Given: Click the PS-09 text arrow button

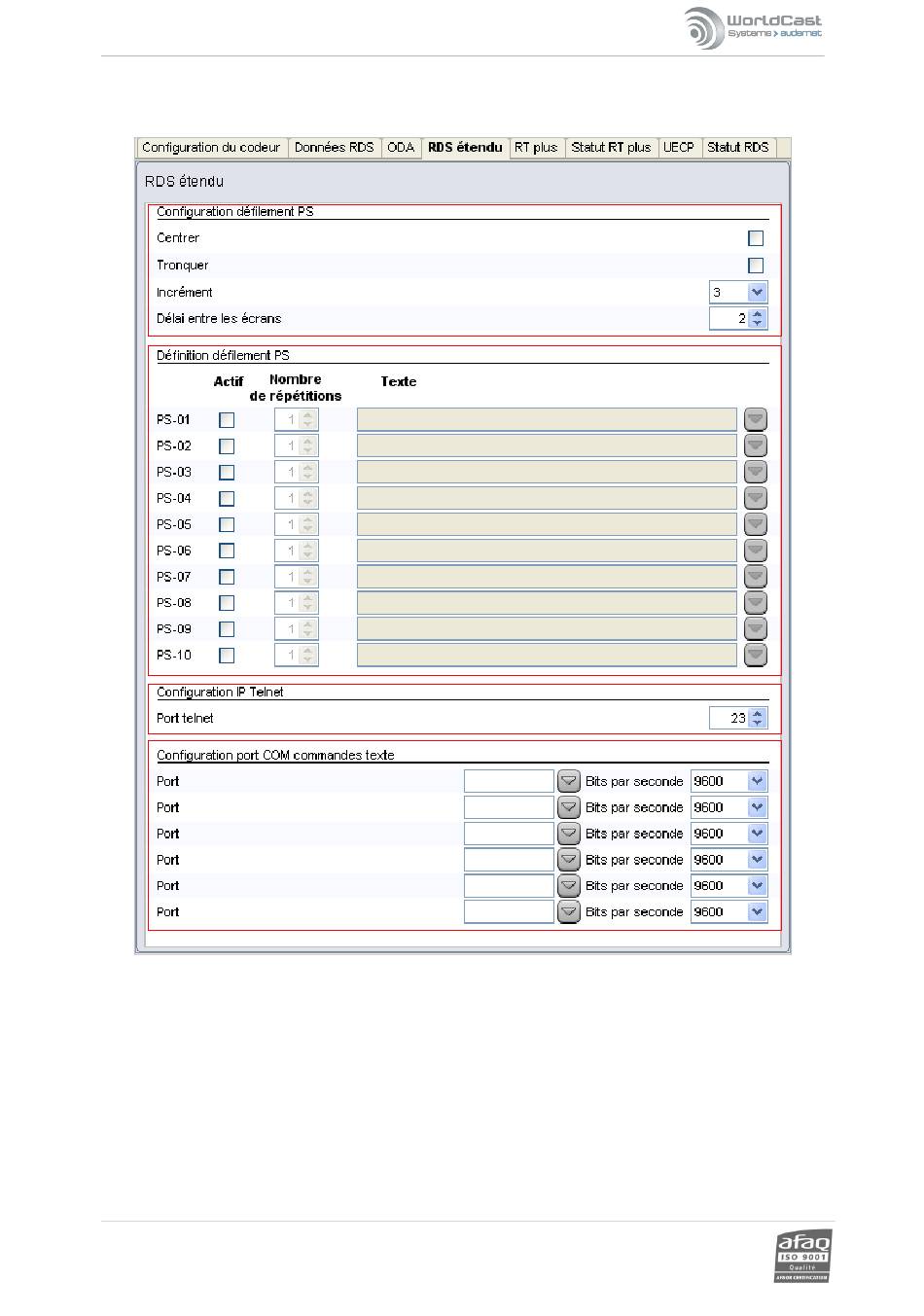Looking at the screenshot, I should (x=756, y=628).
